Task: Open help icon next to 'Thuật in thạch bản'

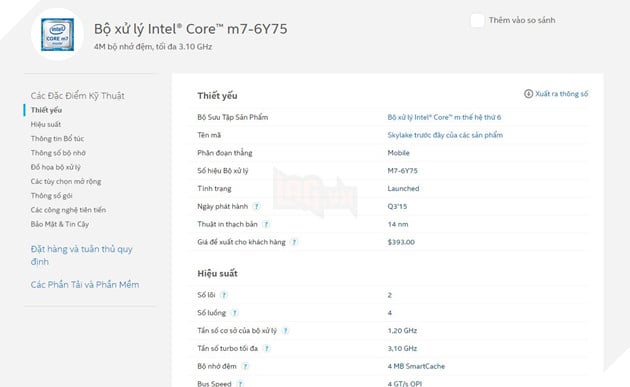Action: 266,224
